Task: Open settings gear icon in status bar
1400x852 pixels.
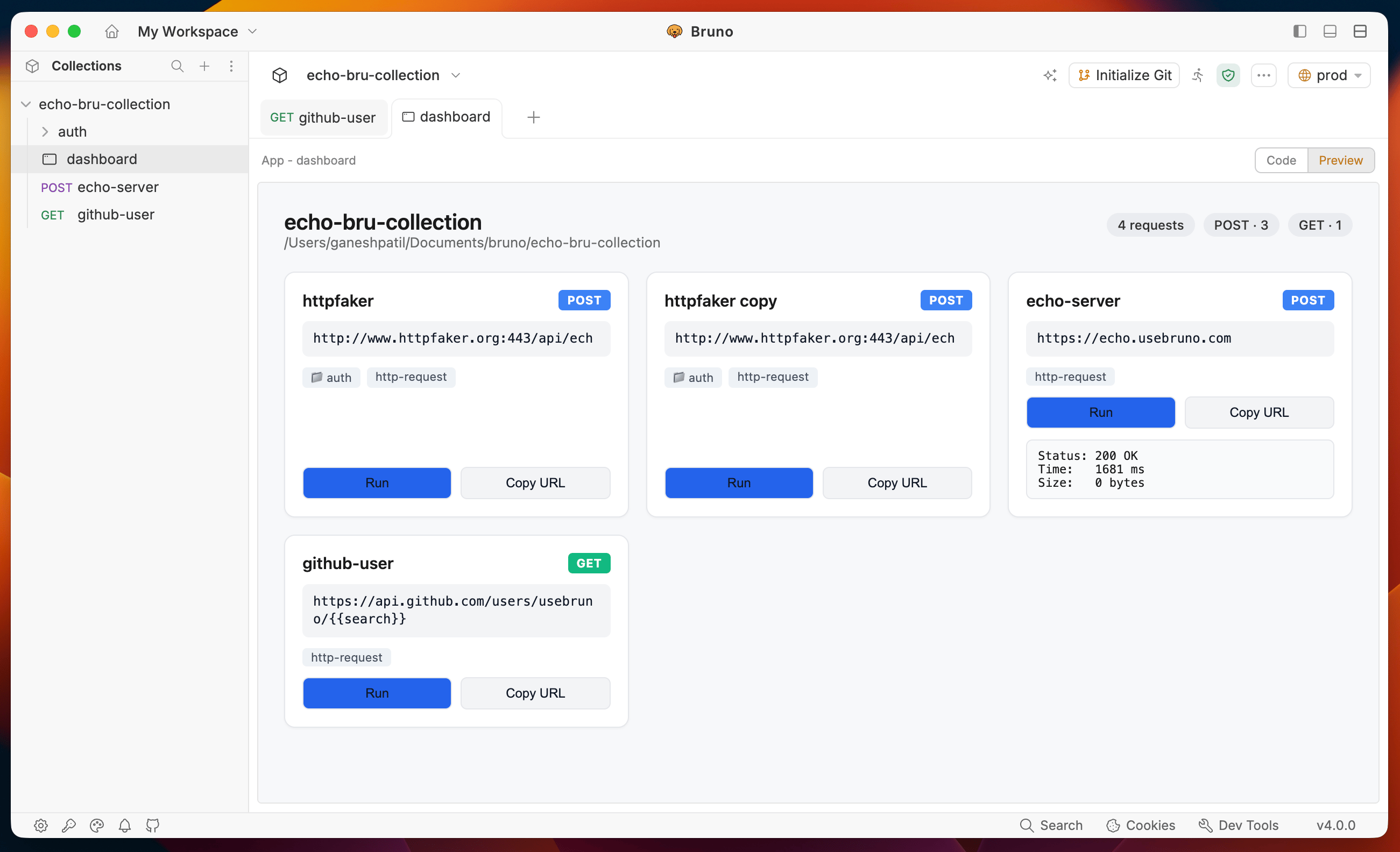Action: pyautogui.click(x=41, y=825)
